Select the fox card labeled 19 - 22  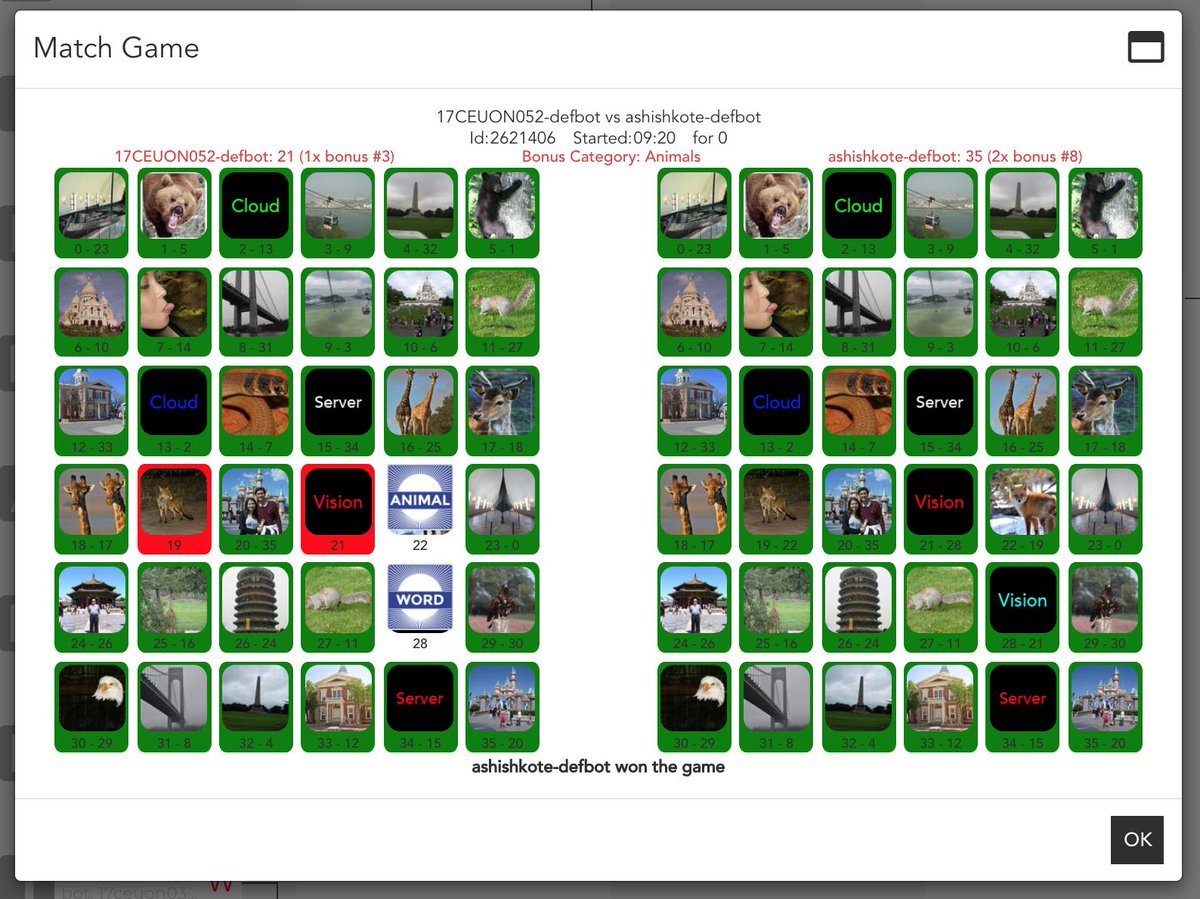777,508
